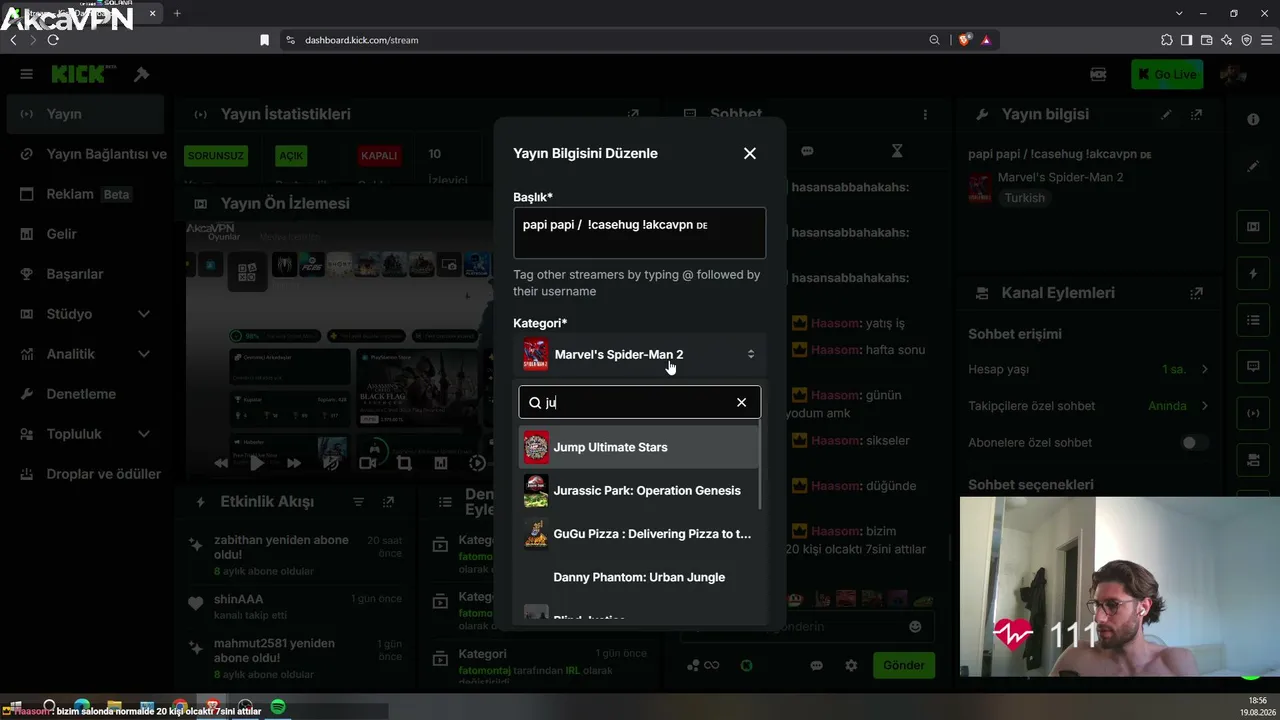This screenshot has height=720, width=1280.
Task: Click the info icon in right rail
Action: (x=1253, y=119)
